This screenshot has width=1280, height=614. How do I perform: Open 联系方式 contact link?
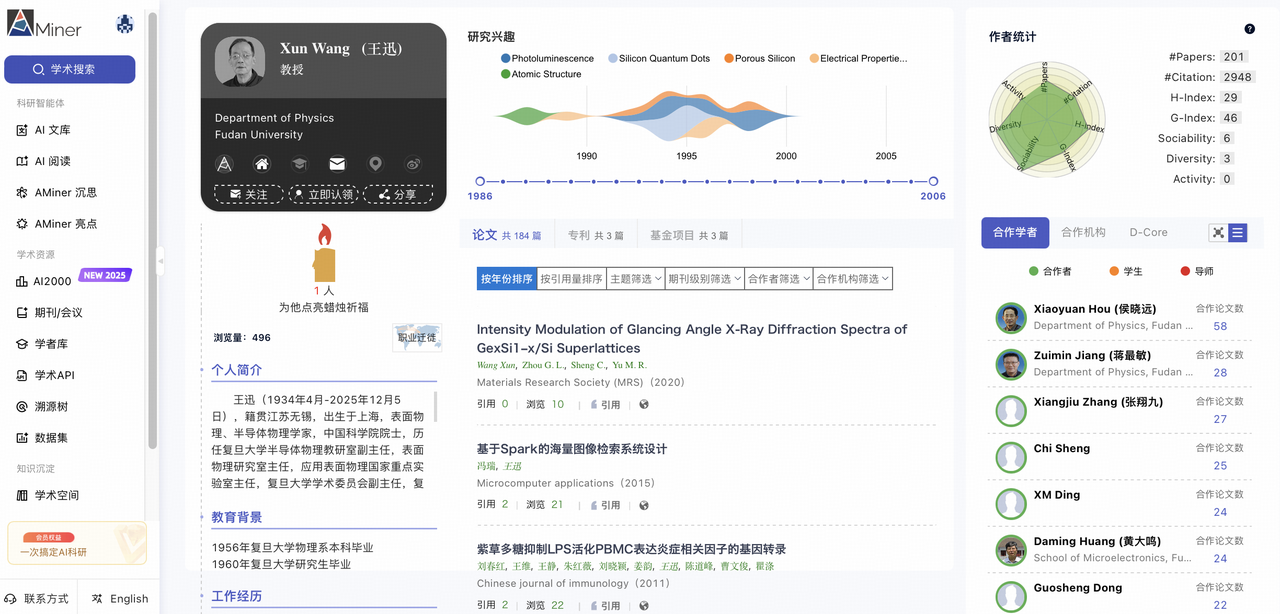tap(38, 598)
